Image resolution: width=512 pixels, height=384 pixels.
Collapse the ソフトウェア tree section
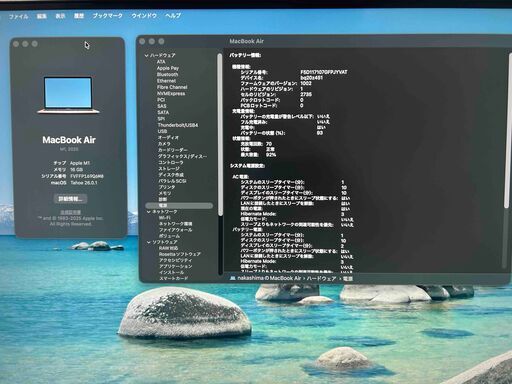[149, 242]
